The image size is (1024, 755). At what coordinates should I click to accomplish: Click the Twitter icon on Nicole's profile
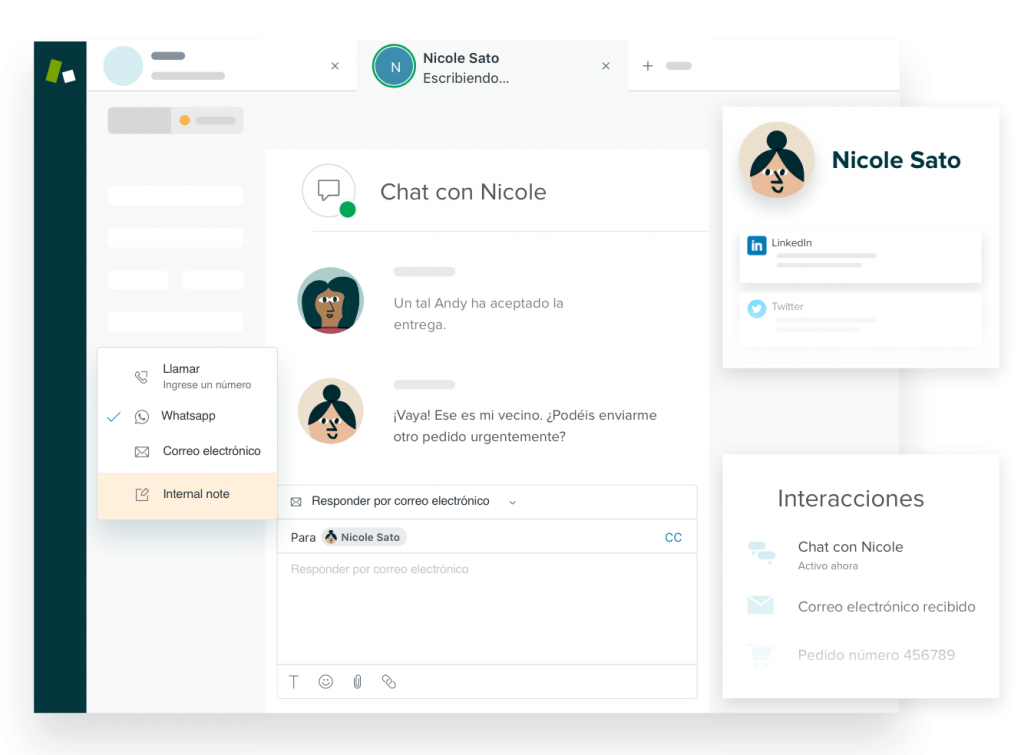point(757,308)
